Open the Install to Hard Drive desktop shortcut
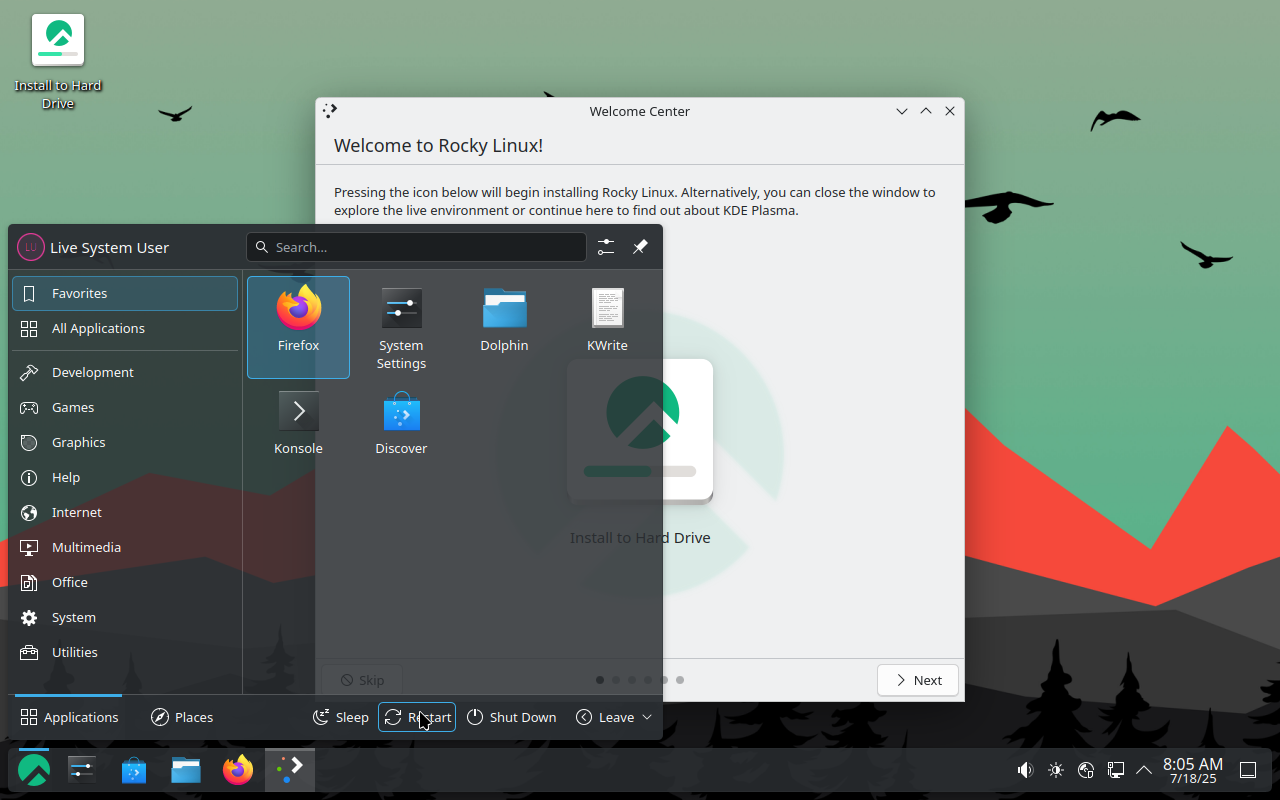 [x=58, y=62]
